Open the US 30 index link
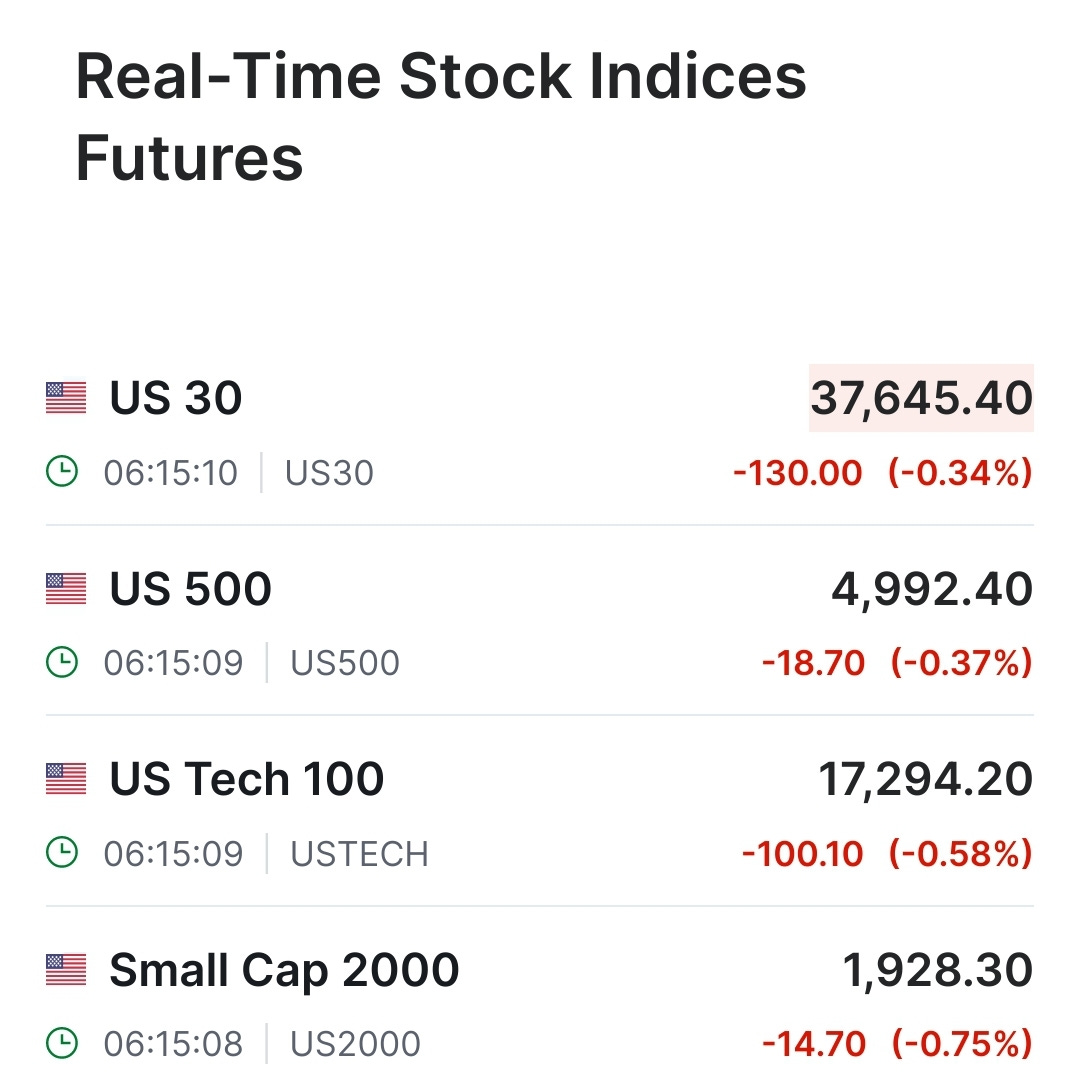The width and height of the screenshot is (1079, 1090). tap(176, 398)
